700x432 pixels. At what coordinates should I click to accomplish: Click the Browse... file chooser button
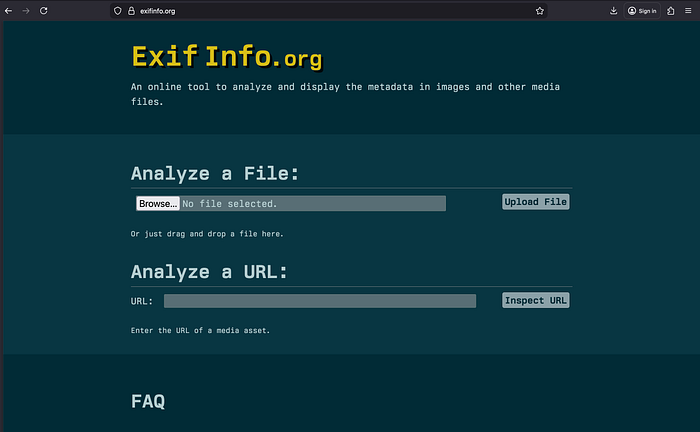158,204
